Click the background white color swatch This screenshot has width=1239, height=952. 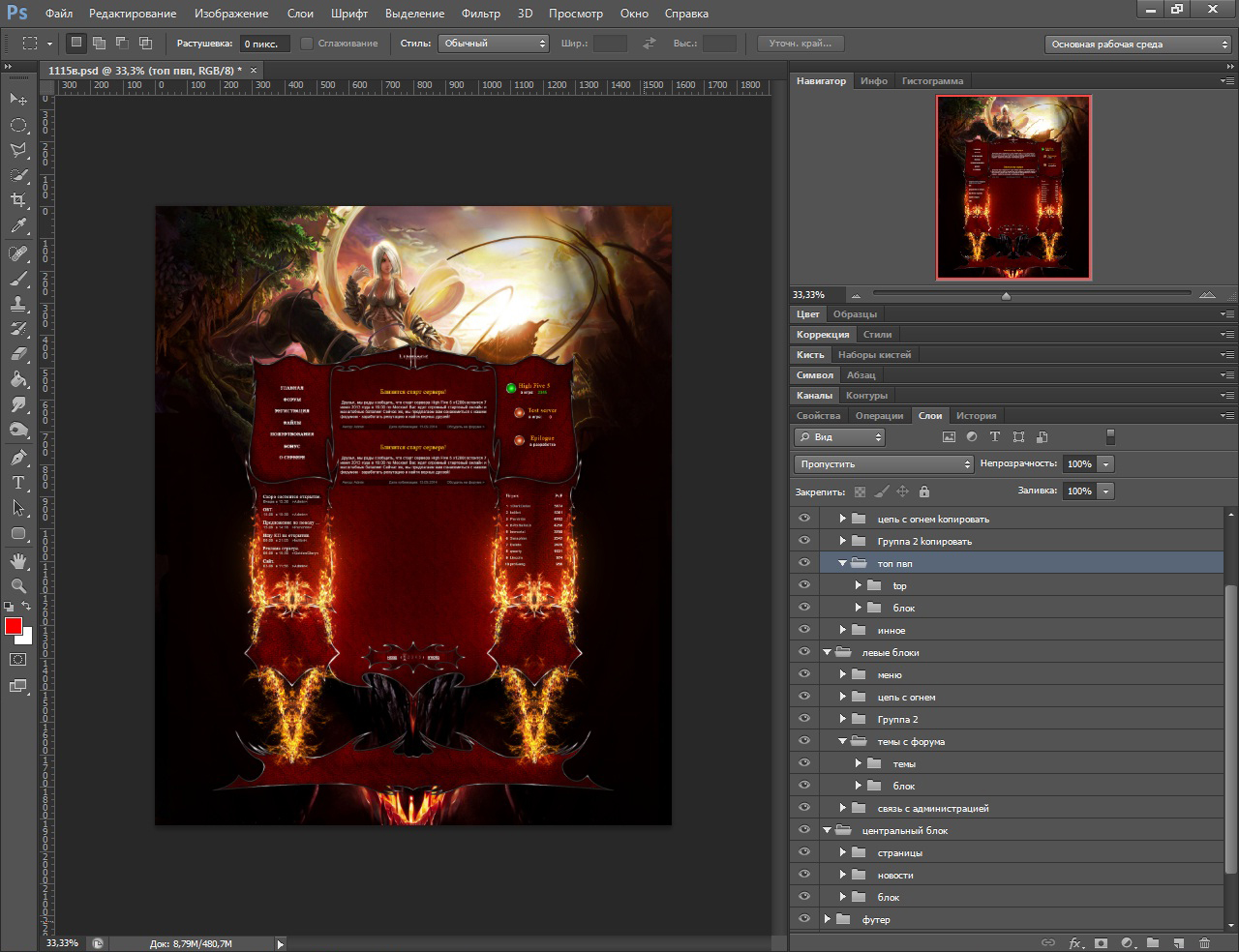(x=26, y=639)
